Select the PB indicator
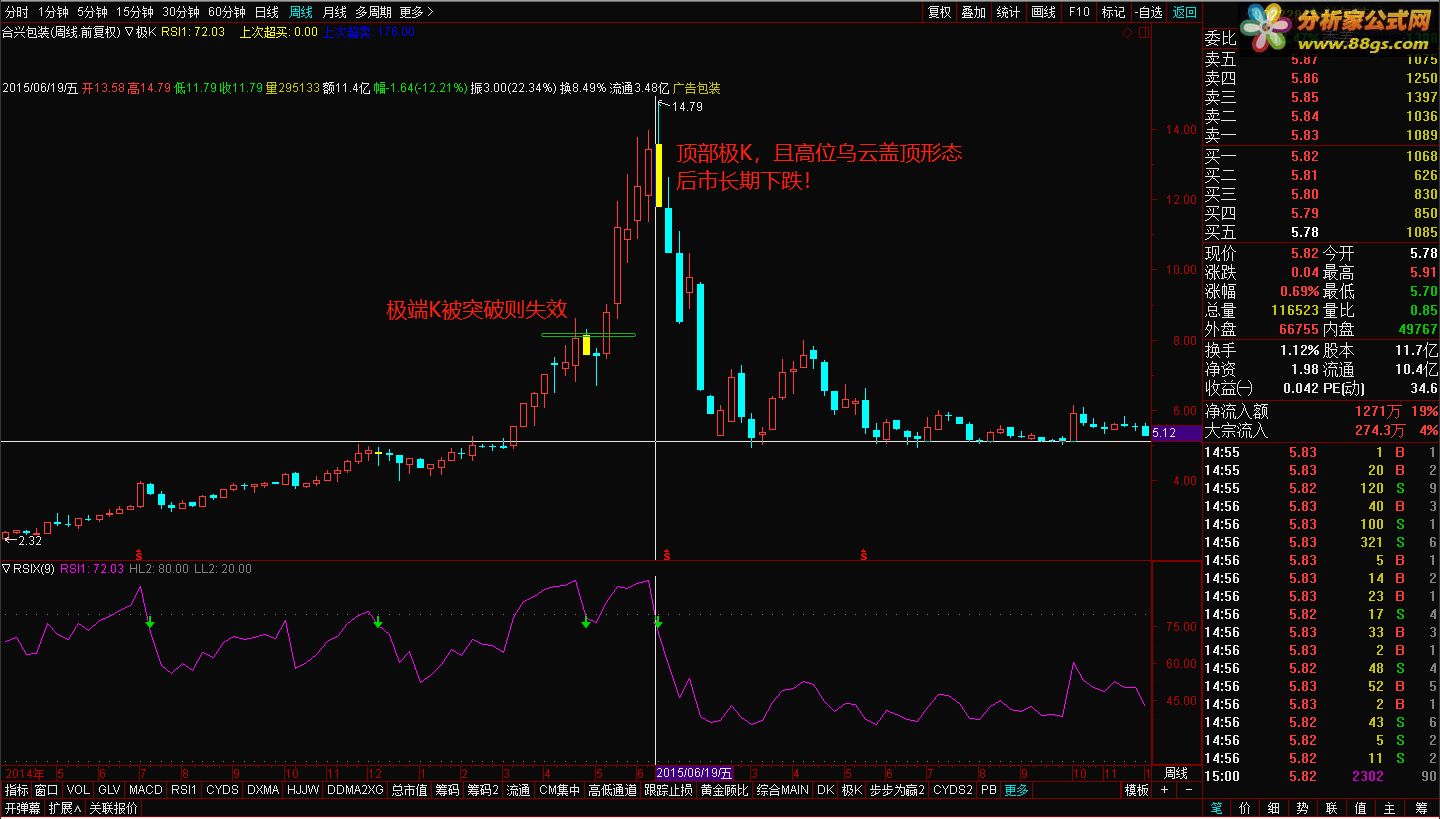The width and height of the screenshot is (1440, 819). click(x=988, y=790)
